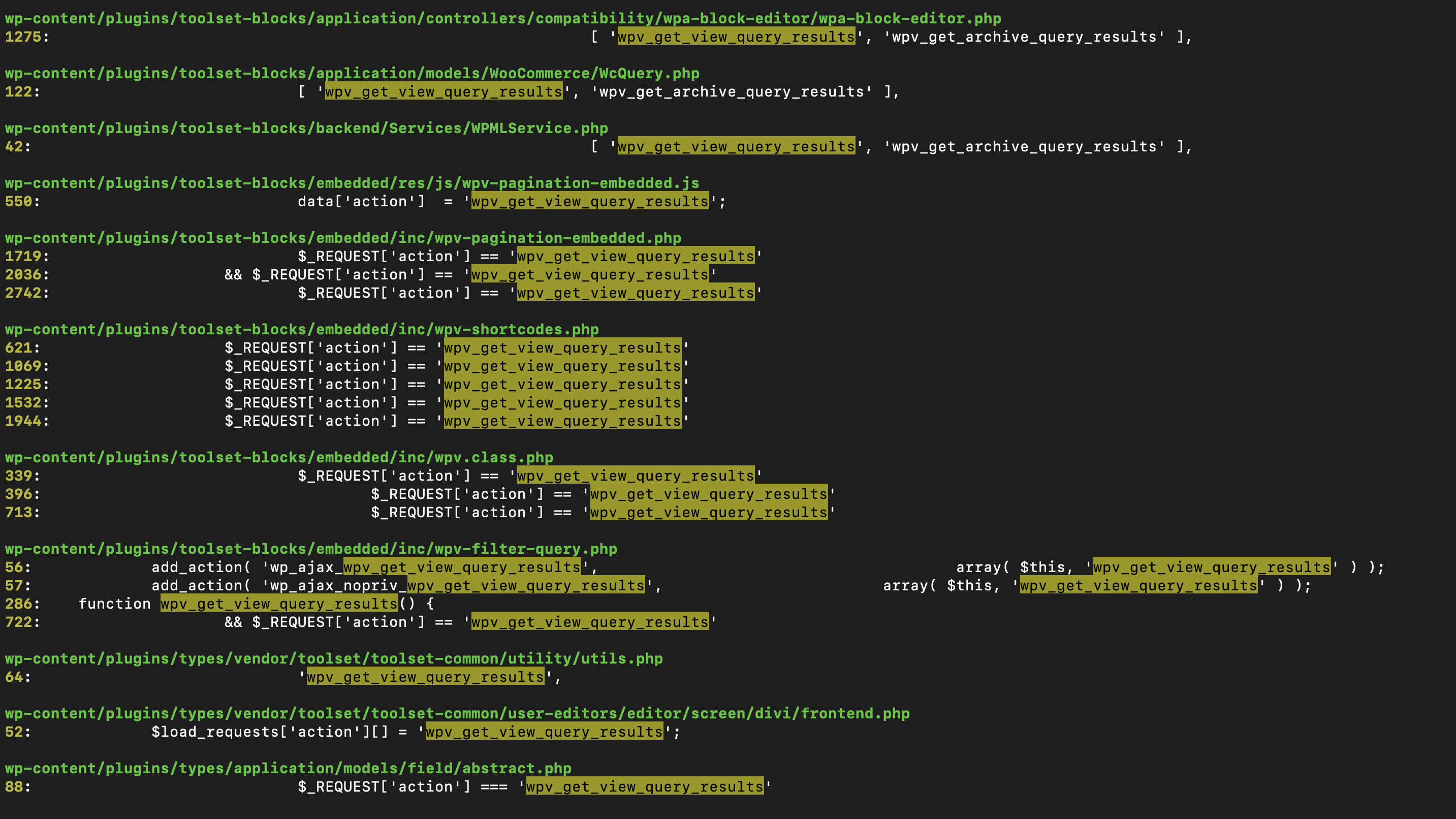Click $_REQUEST['action'] on line 722

[x=338, y=622]
